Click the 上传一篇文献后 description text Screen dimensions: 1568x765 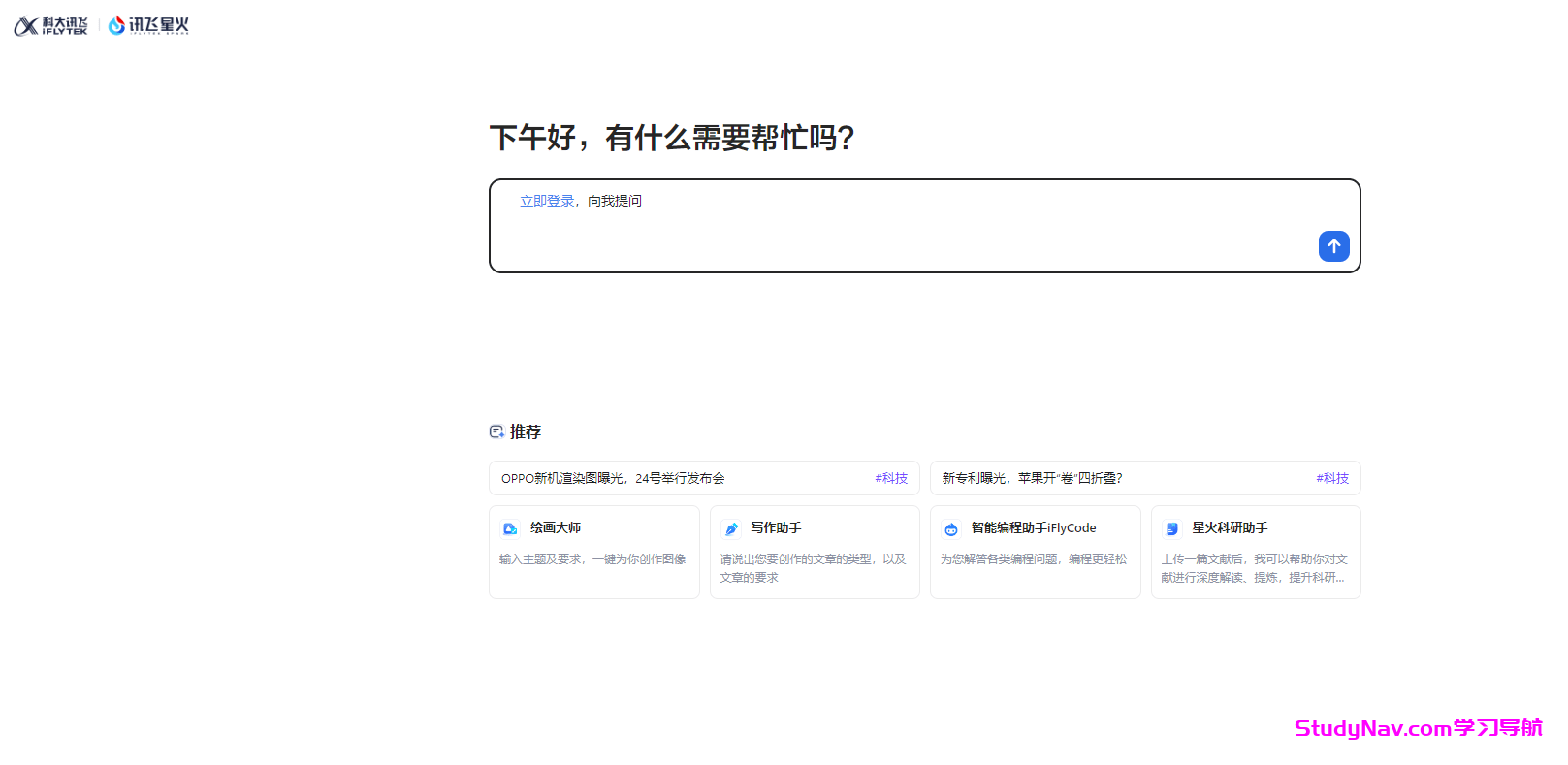[x=1254, y=568]
